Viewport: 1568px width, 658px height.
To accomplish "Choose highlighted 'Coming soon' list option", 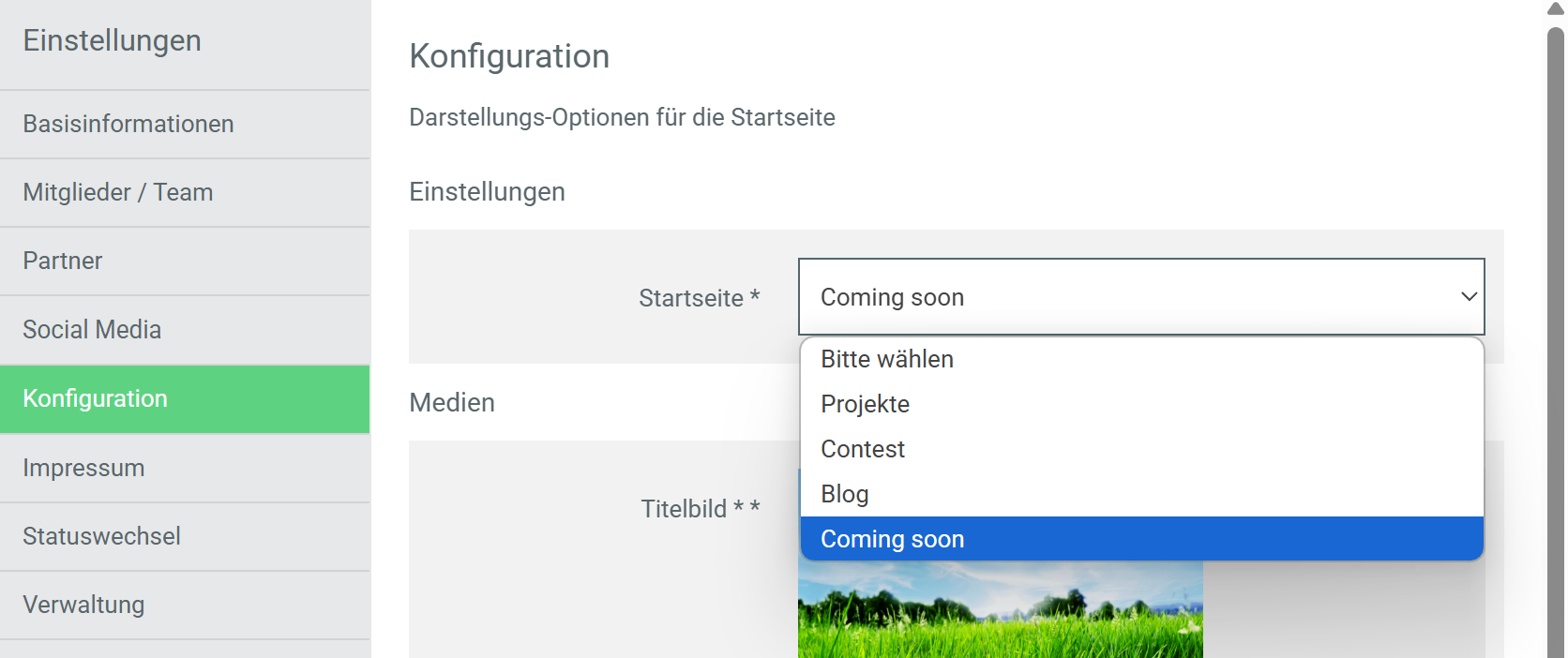I will tap(892, 539).
